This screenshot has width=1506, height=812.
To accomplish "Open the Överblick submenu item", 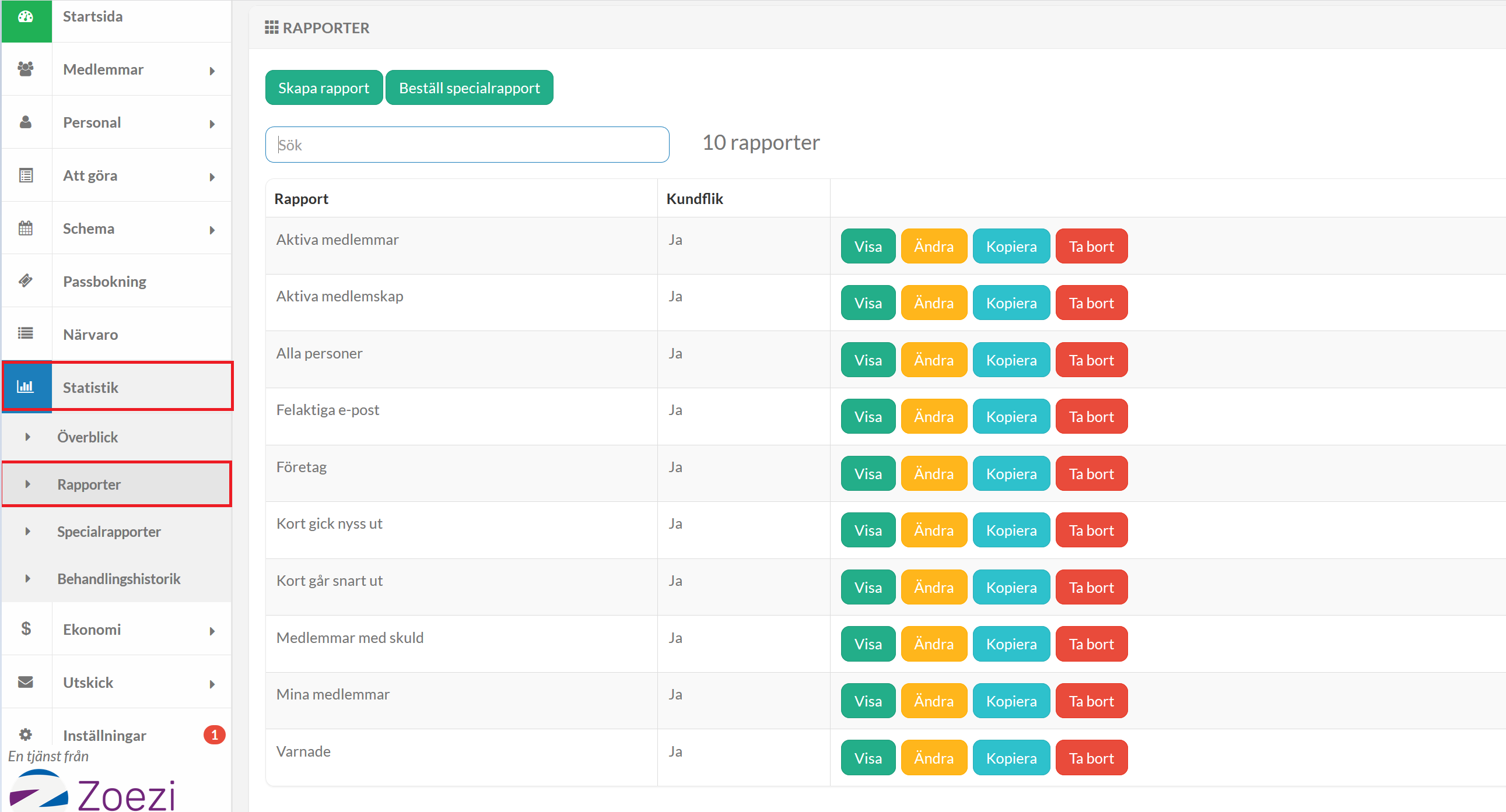I will click(x=87, y=437).
